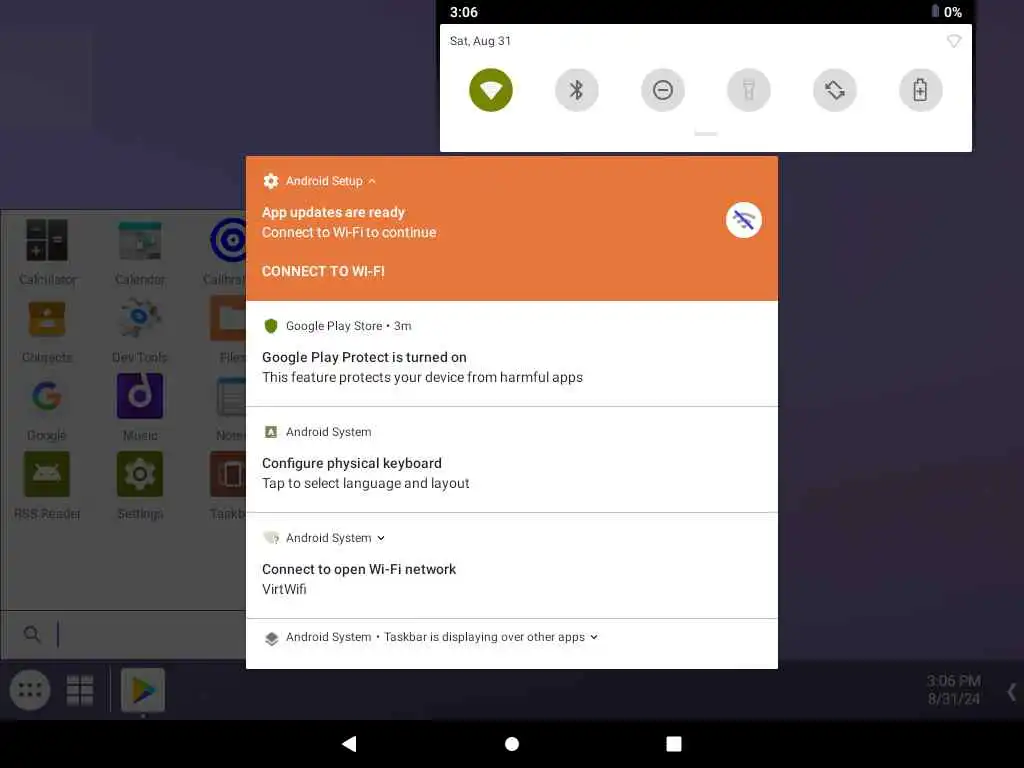Screen dimensions: 1024x768
Task: Open the Google app
Action: click(x=47, y=409)
